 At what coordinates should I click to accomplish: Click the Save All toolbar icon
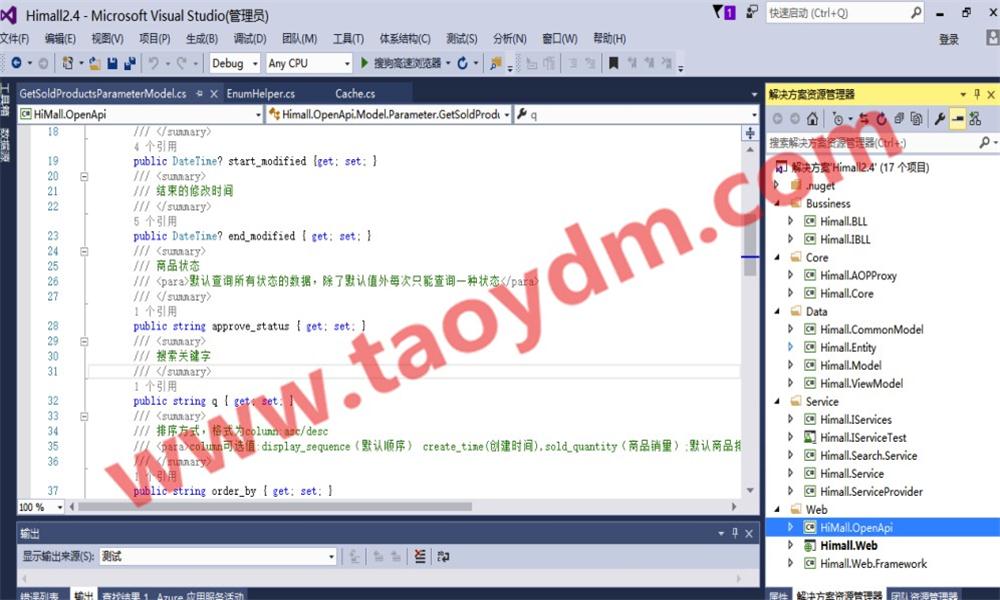coord(130,63)
